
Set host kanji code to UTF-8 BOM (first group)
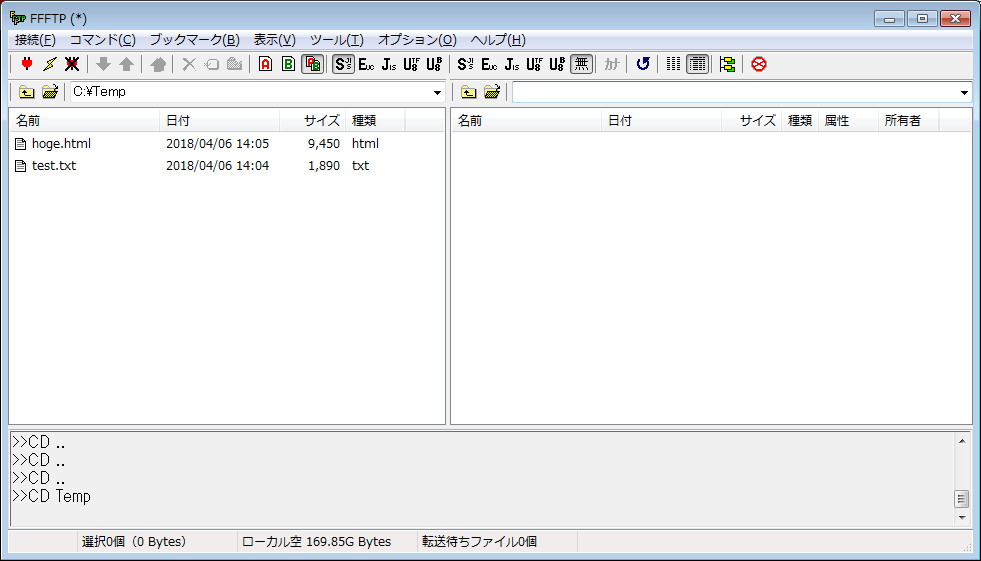(x=434, y=64)
